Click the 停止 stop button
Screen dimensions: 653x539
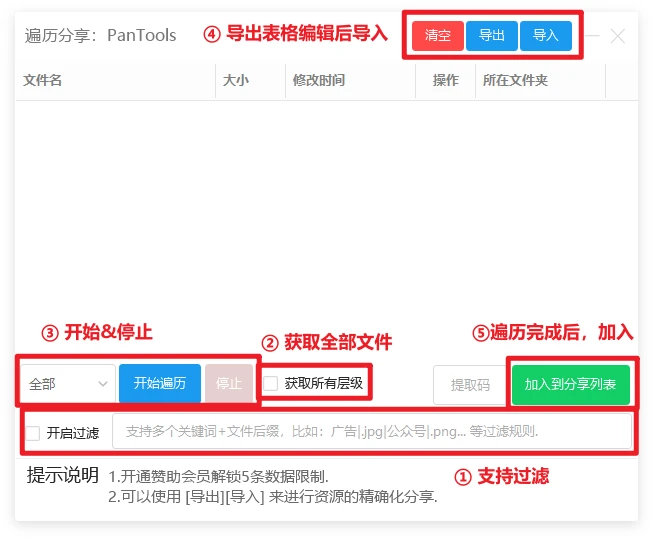(x=229, y=384)
